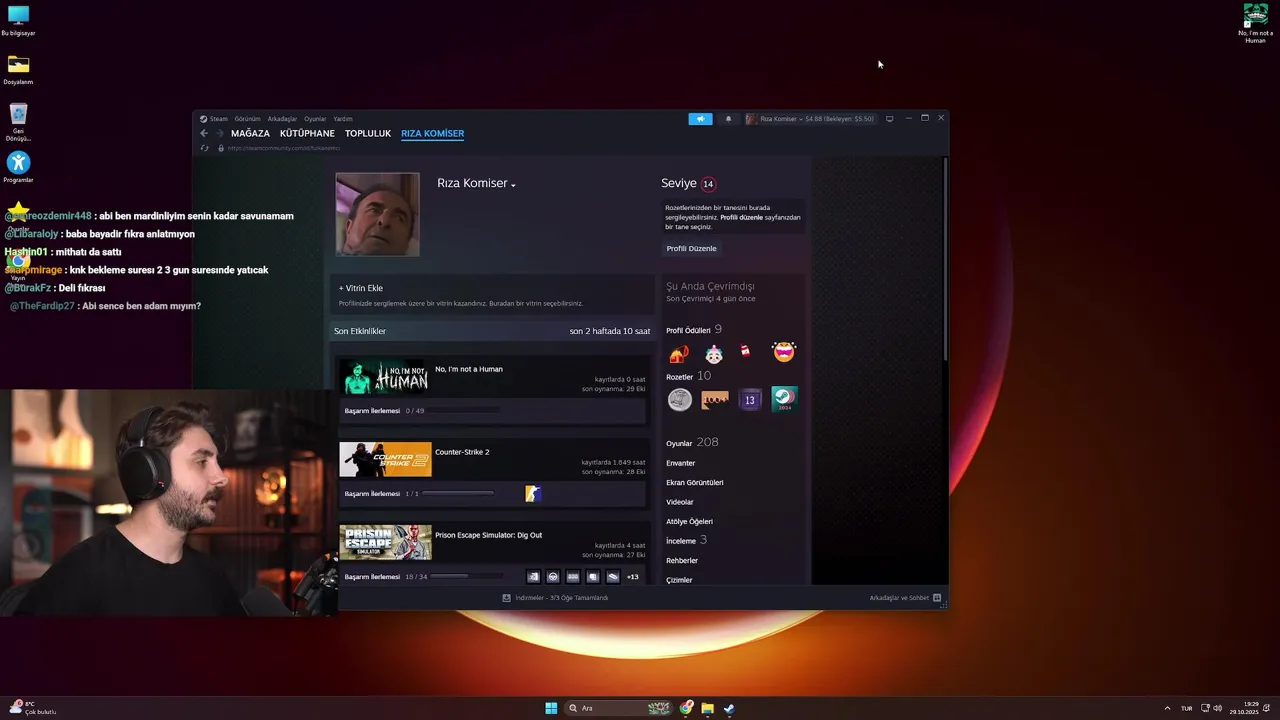Click the Steam 2024 badge
This screenshot has width=1280, height=720.
[784, 400]
